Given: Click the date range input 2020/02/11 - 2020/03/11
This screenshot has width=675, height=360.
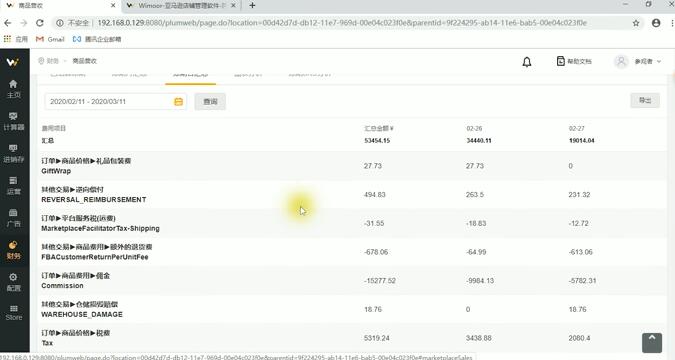Looking at the screenshot, I should click(x=115, y=102).
